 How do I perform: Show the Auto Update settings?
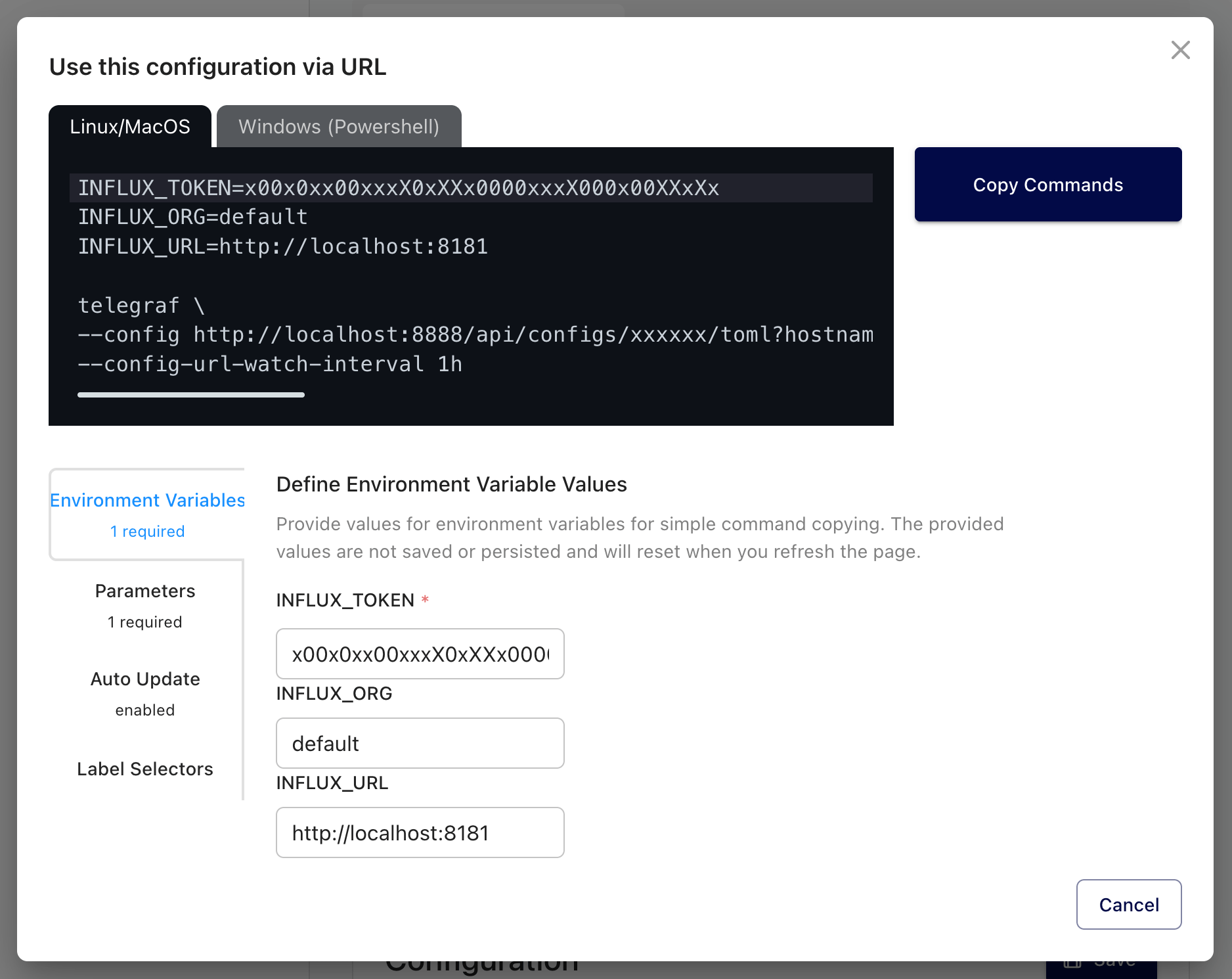pos(145,693)
